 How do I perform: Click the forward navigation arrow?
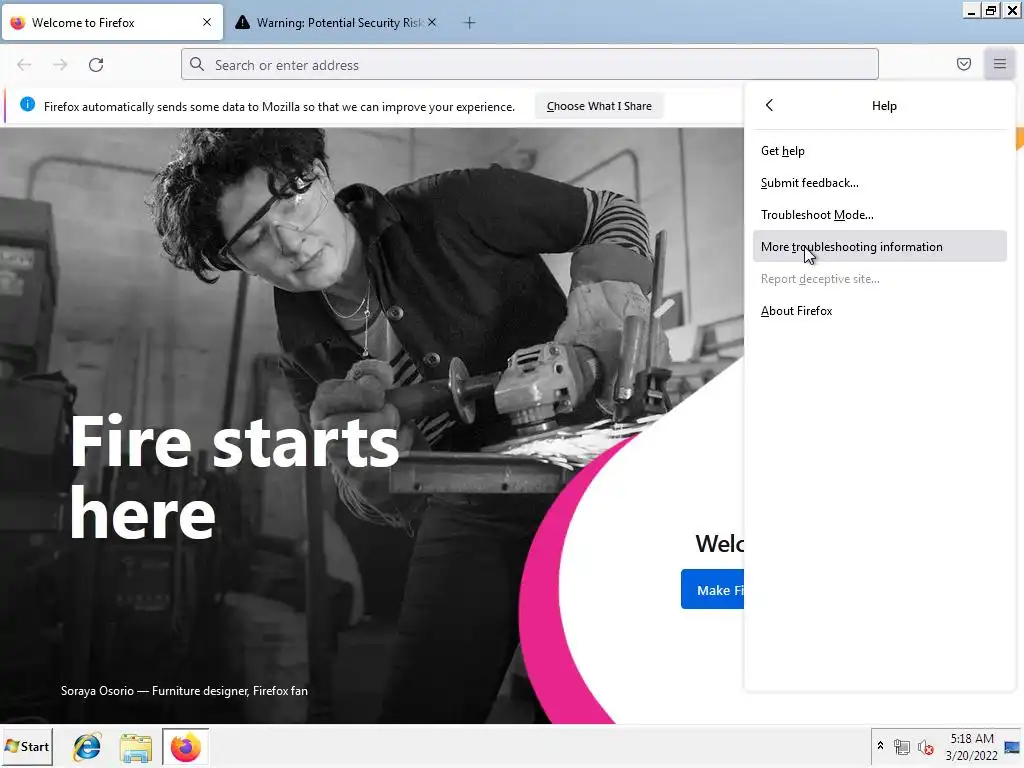point(60,65)
